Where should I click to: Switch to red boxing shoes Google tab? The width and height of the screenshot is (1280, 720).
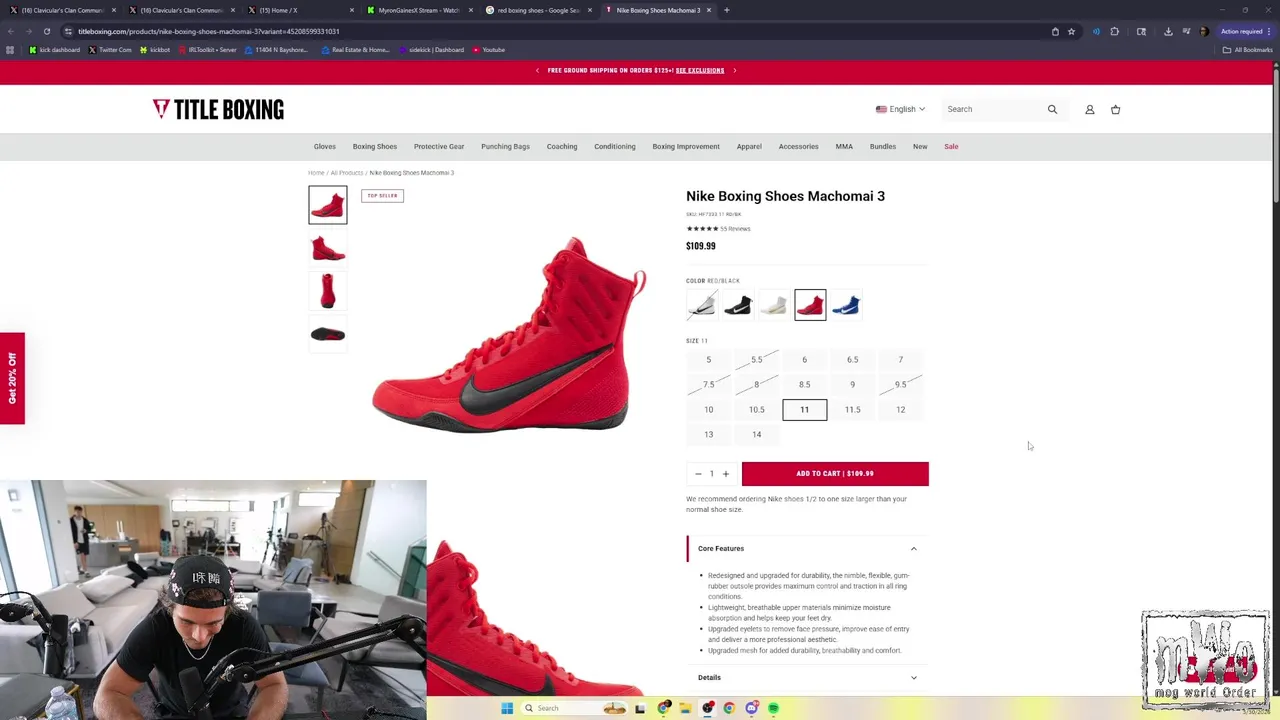point(538,10)
